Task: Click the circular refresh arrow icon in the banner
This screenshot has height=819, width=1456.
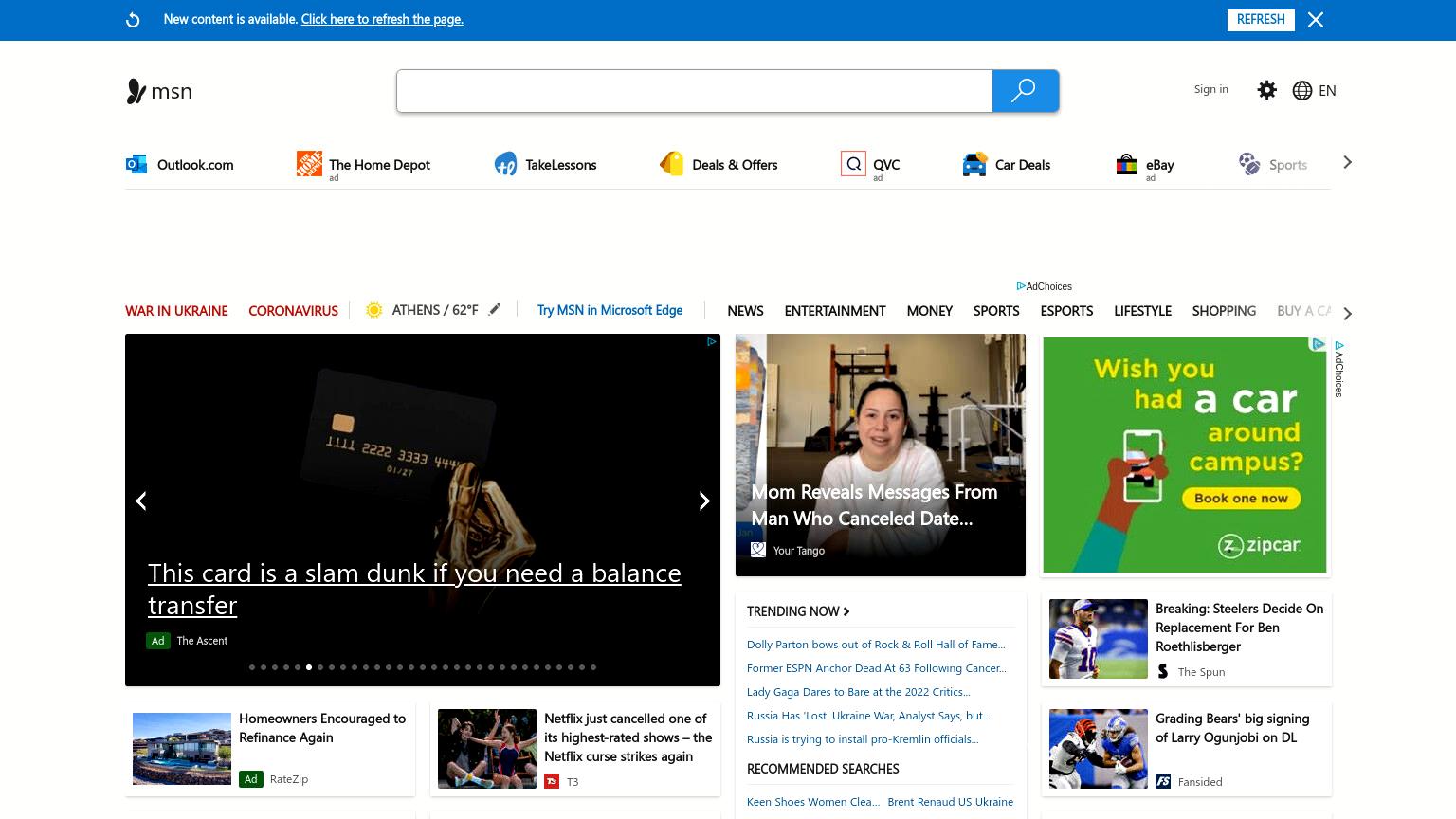Action: [133, 20]
